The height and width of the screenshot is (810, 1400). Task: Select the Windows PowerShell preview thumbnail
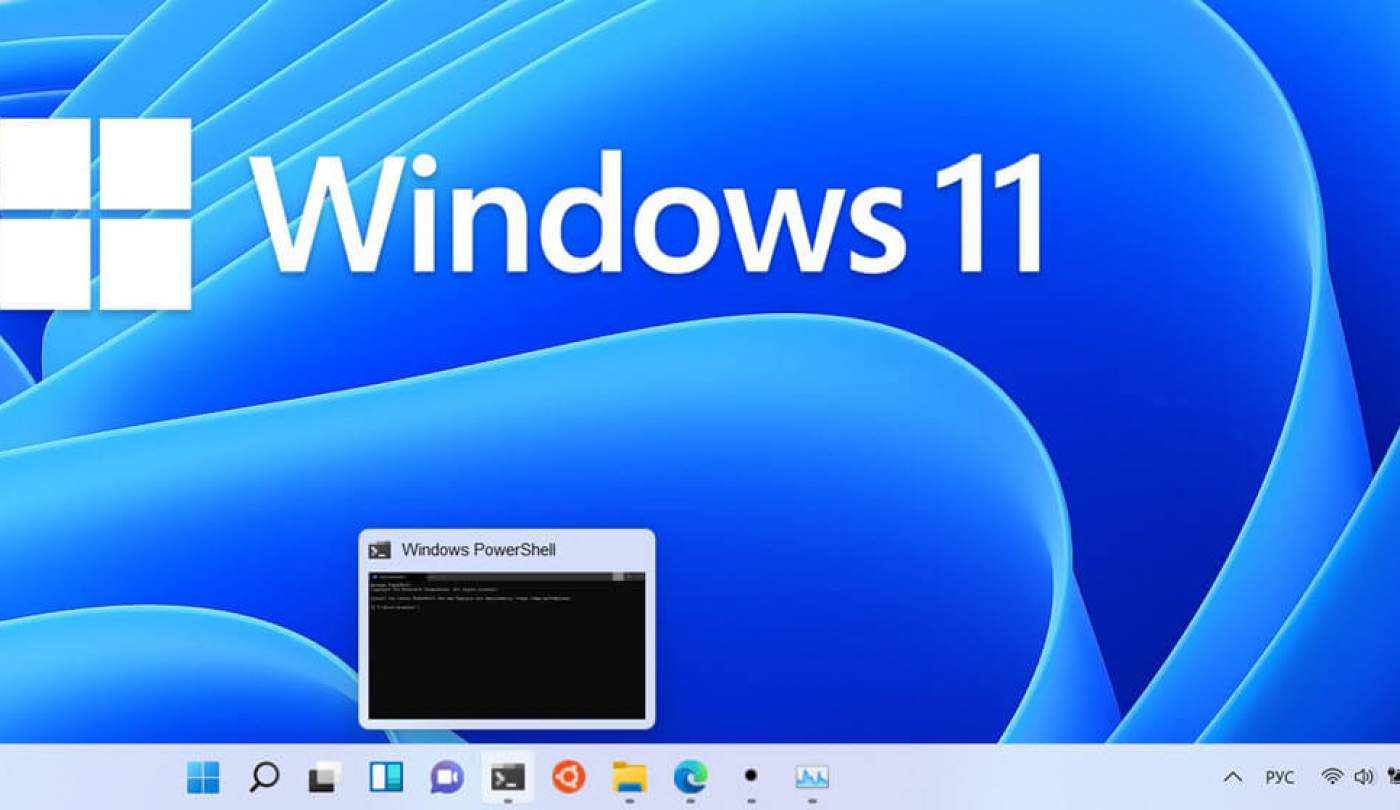point(507,645)
